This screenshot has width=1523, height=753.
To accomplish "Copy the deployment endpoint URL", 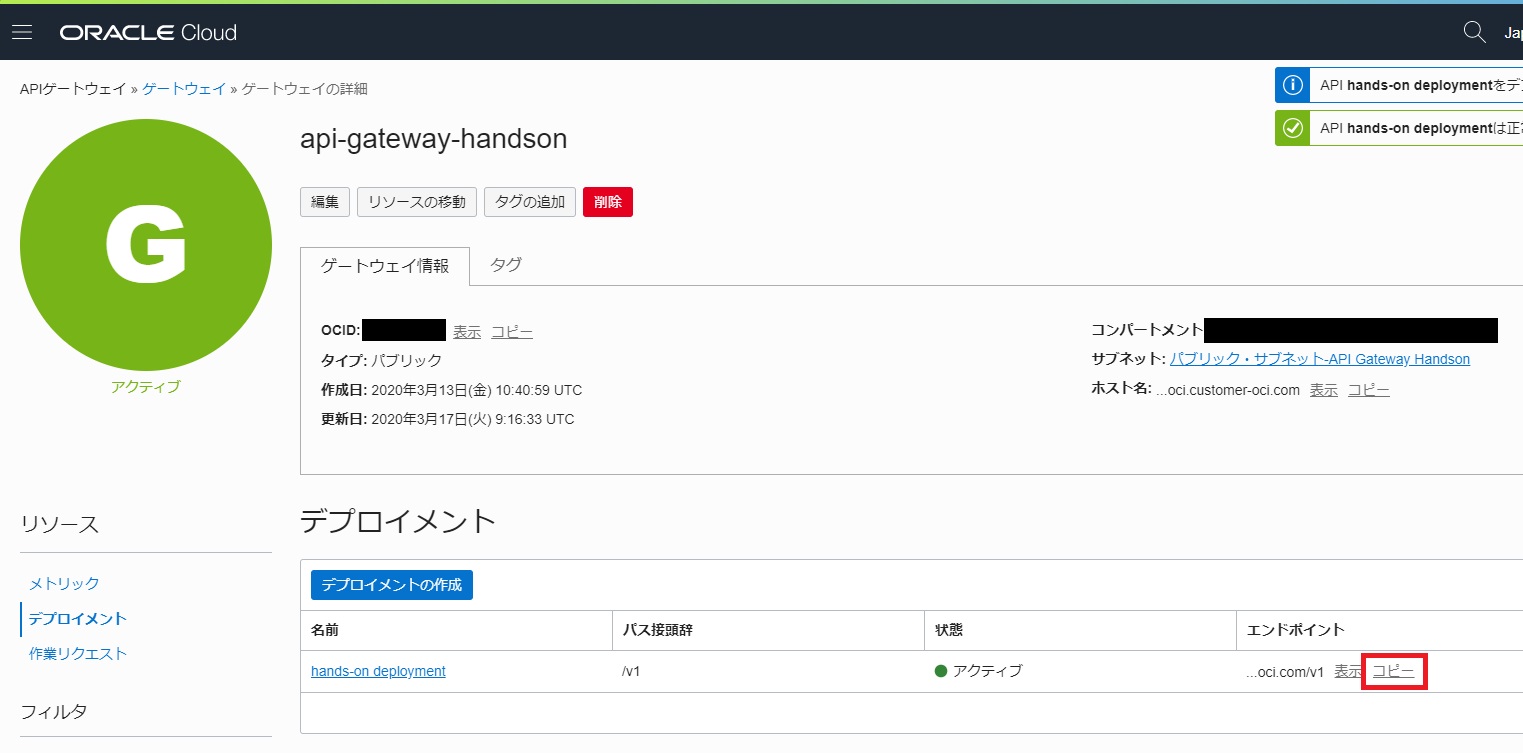I will pyautogui.click(x=1393, y=671).
